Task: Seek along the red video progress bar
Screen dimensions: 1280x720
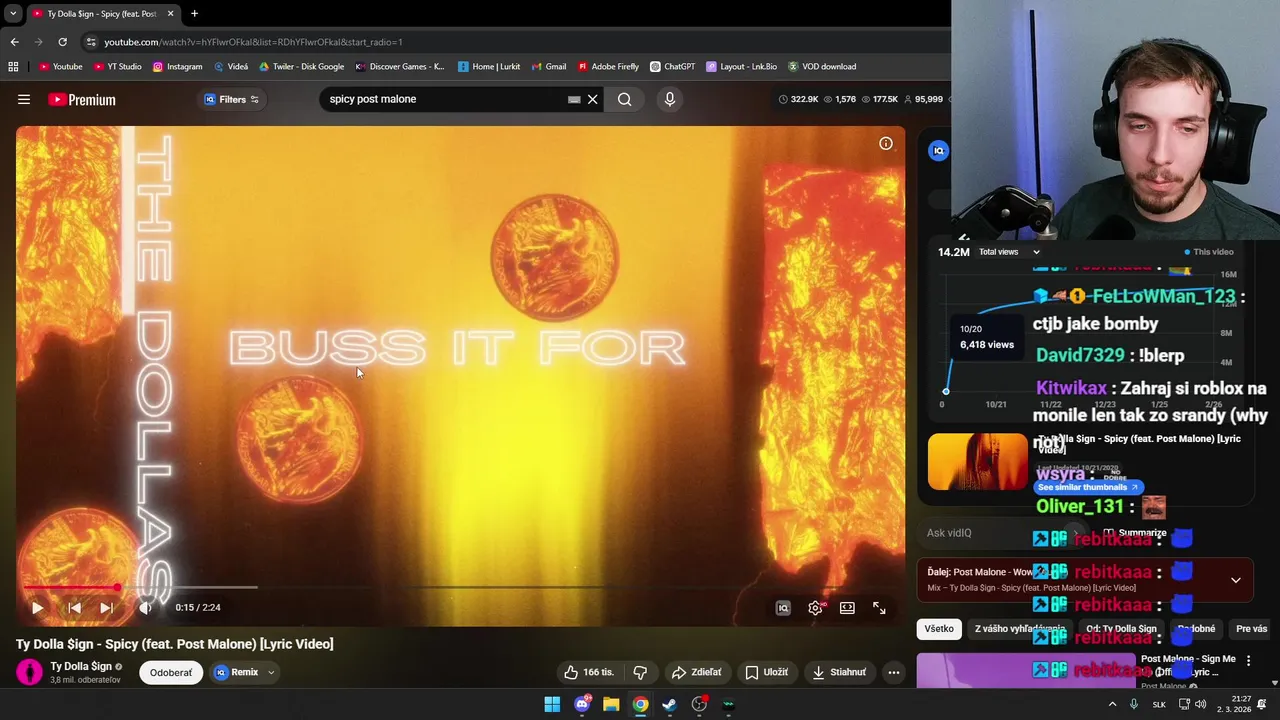Action: [x=70, y=587]
